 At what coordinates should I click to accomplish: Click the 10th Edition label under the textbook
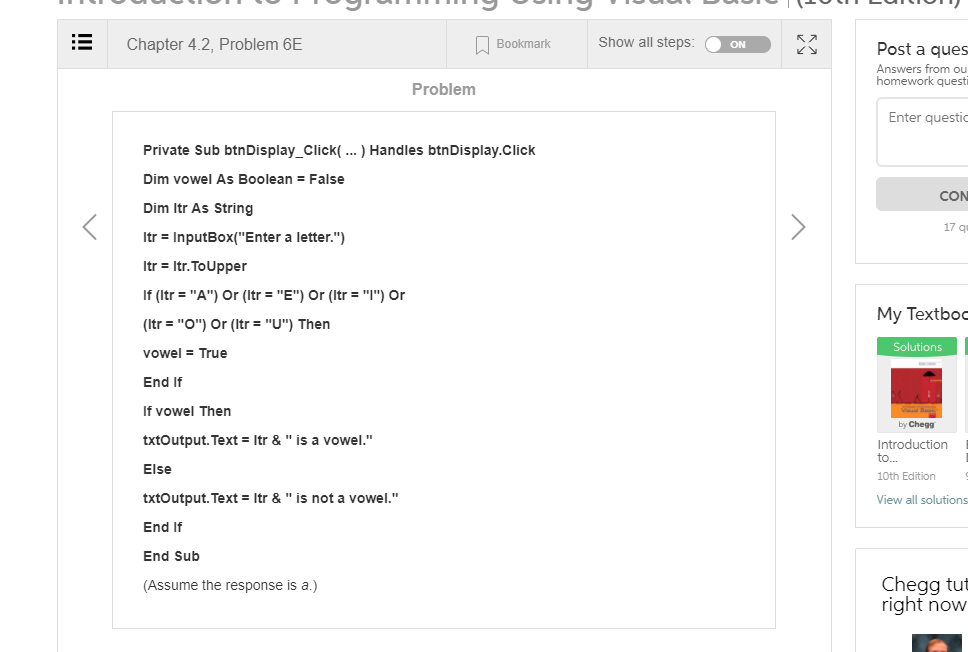coord(905,476)
